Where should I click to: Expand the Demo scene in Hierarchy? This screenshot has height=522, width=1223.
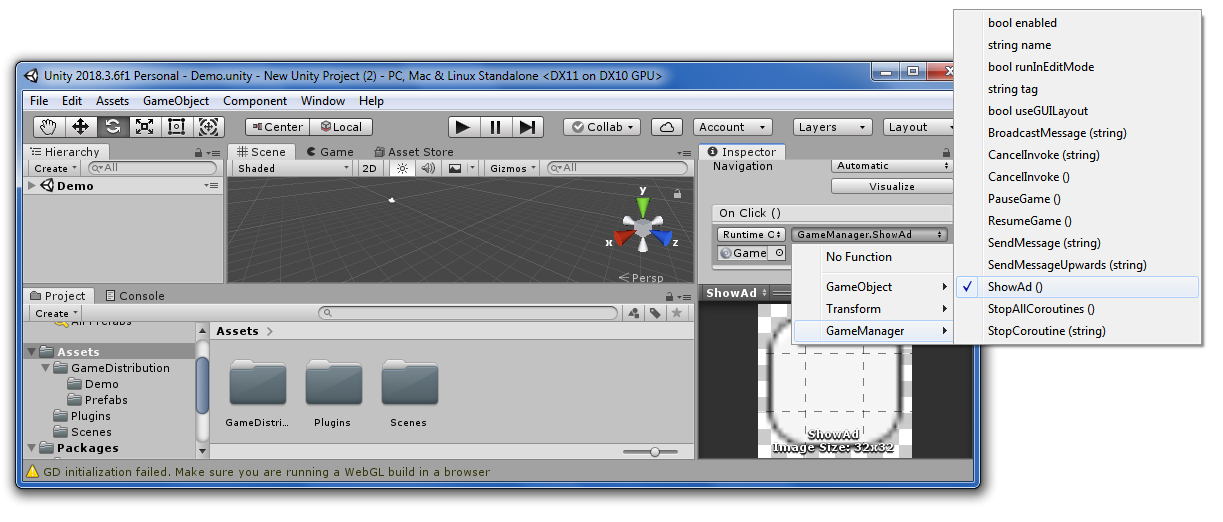pyautogui.click(x=32, y=186)
